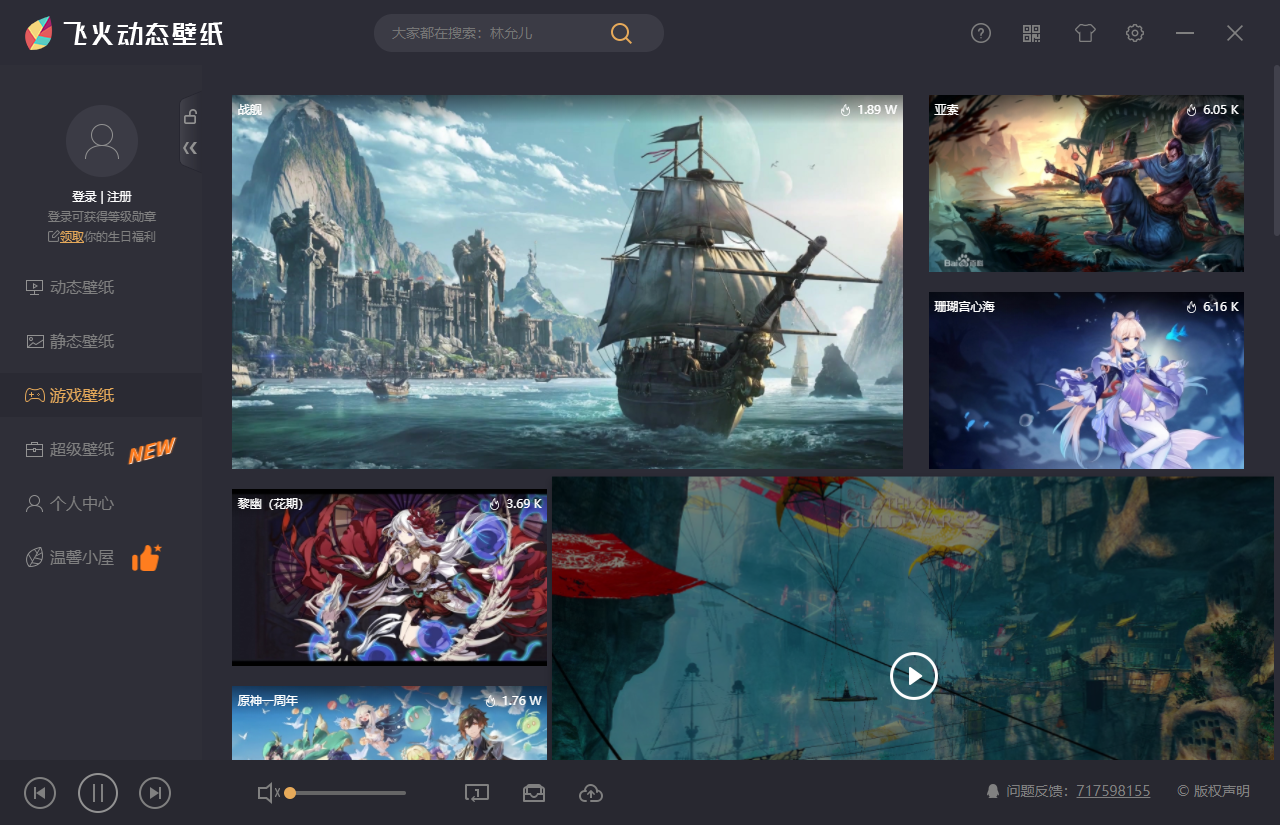Open the 717598155 feedback link
Image resolution: width=1280 pixels, height=825 pixels.
(1113, 791)
